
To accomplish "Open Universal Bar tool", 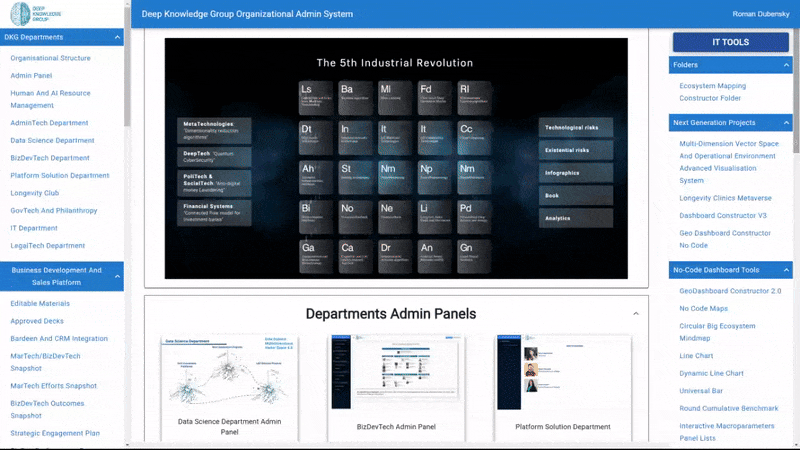I will pos(701,391).
